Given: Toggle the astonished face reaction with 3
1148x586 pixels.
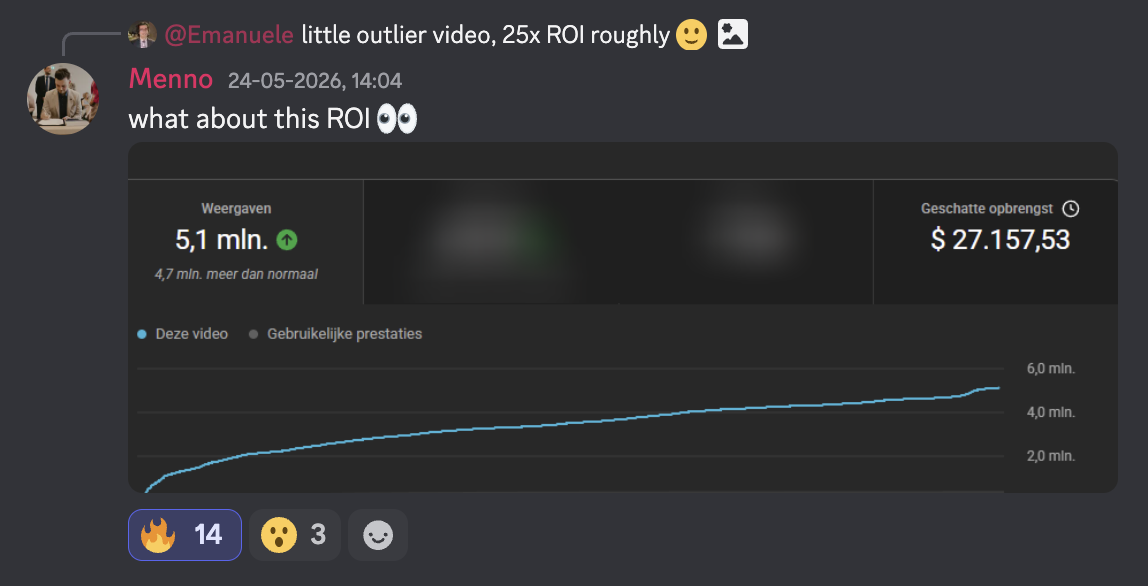Looking at the screenshot, I should pyautogui.click(x=295, y=535).
